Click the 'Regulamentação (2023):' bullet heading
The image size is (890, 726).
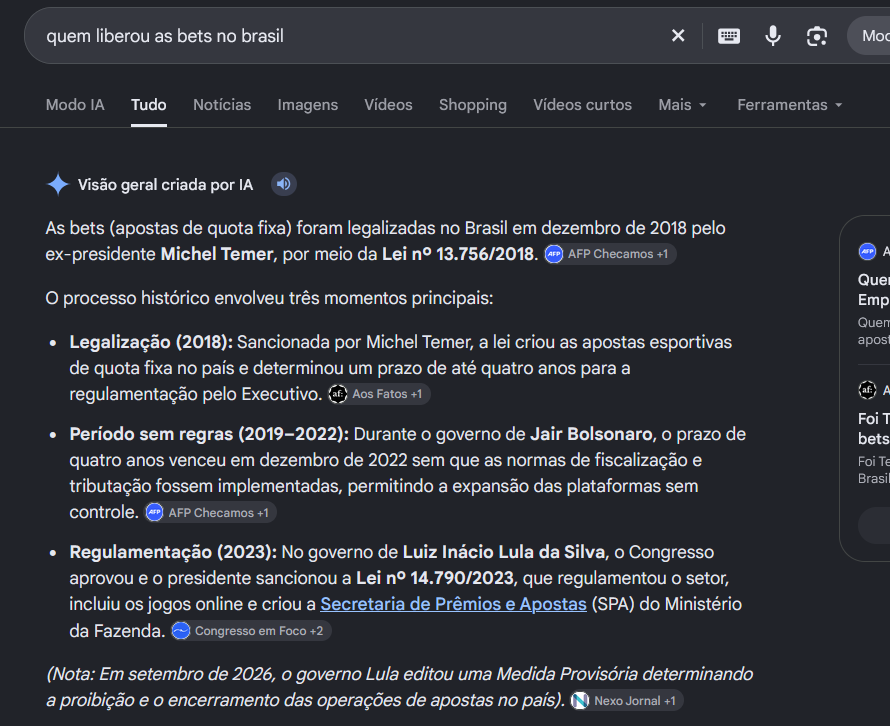173,552
